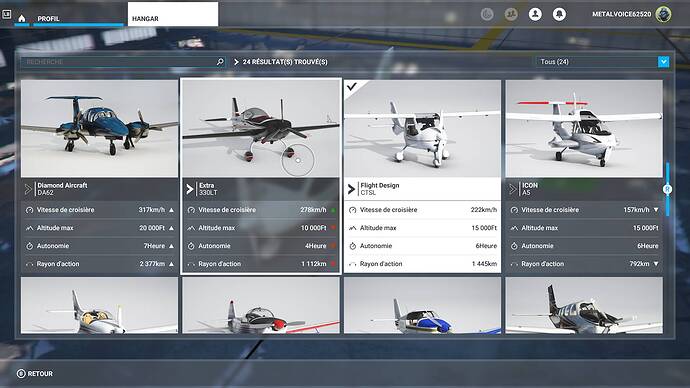This screenshot has width=690, height=388.
Task: Select blue-nosed plane thumbnail in second row
Action: 422,305
